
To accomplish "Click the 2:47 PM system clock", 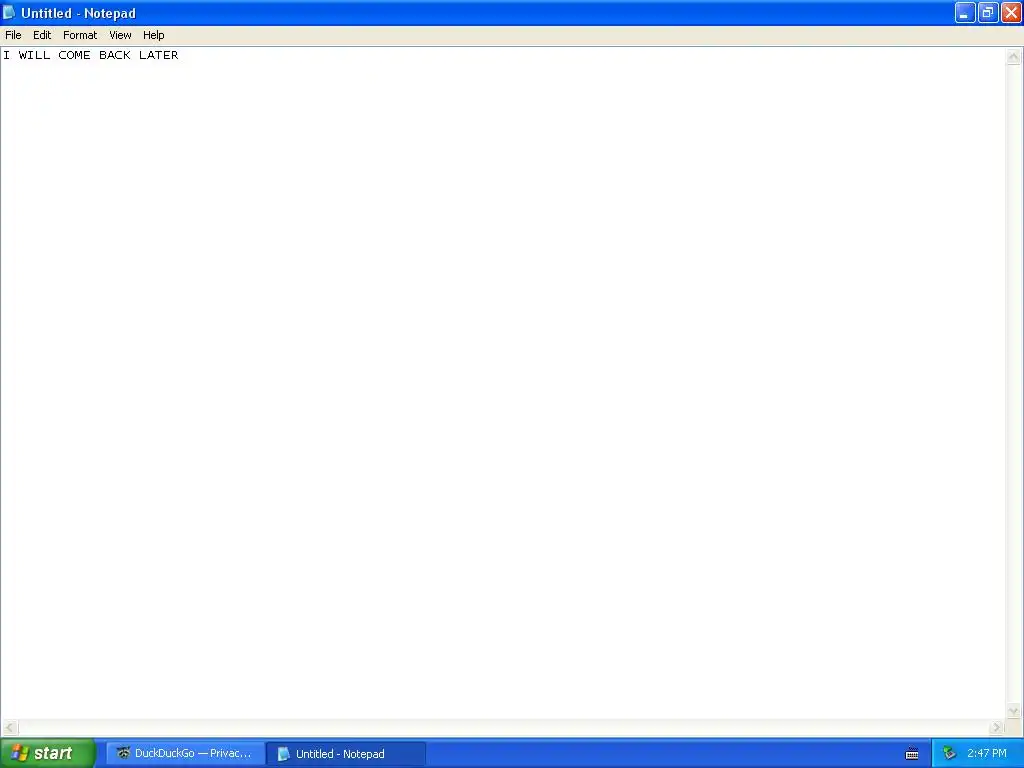I will [987, 754].
